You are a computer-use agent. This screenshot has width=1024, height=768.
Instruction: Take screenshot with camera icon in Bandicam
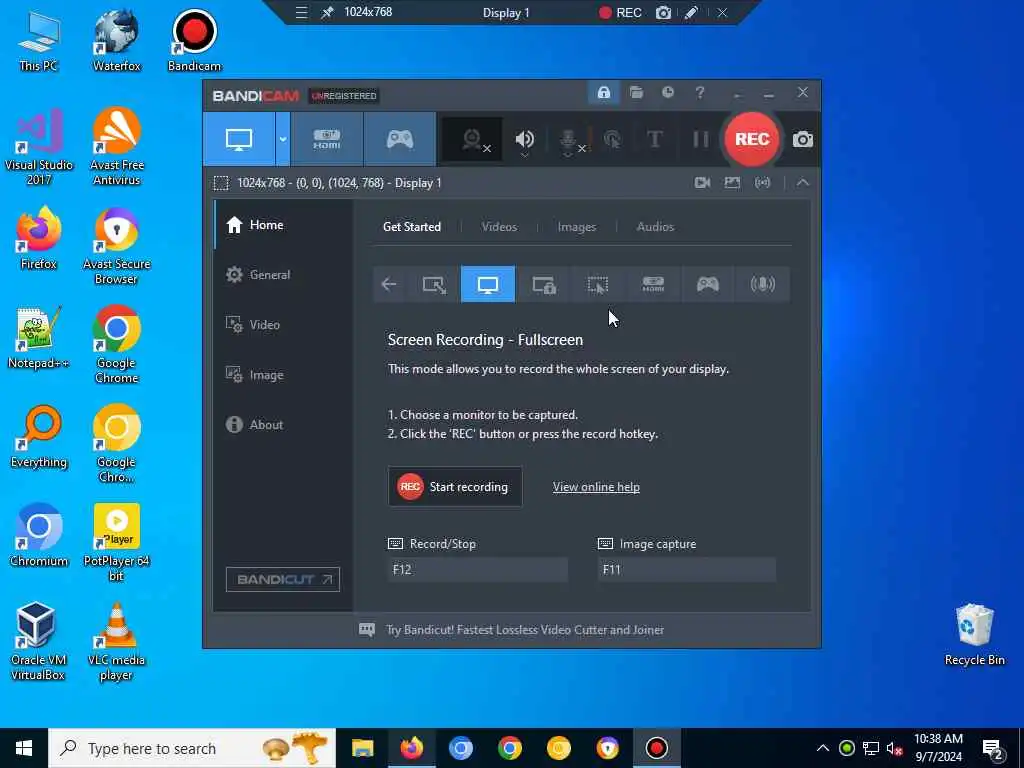tap(803, 139)
